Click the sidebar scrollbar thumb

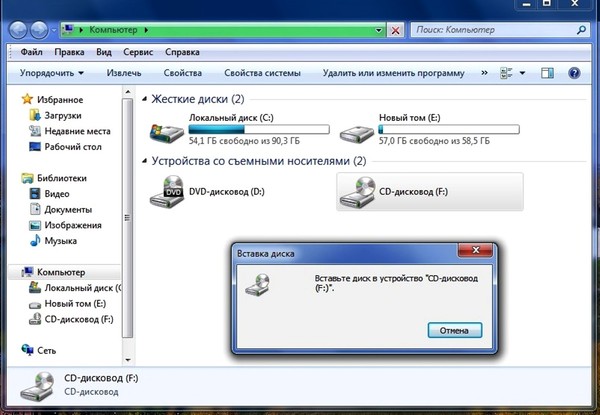[128, 218]
